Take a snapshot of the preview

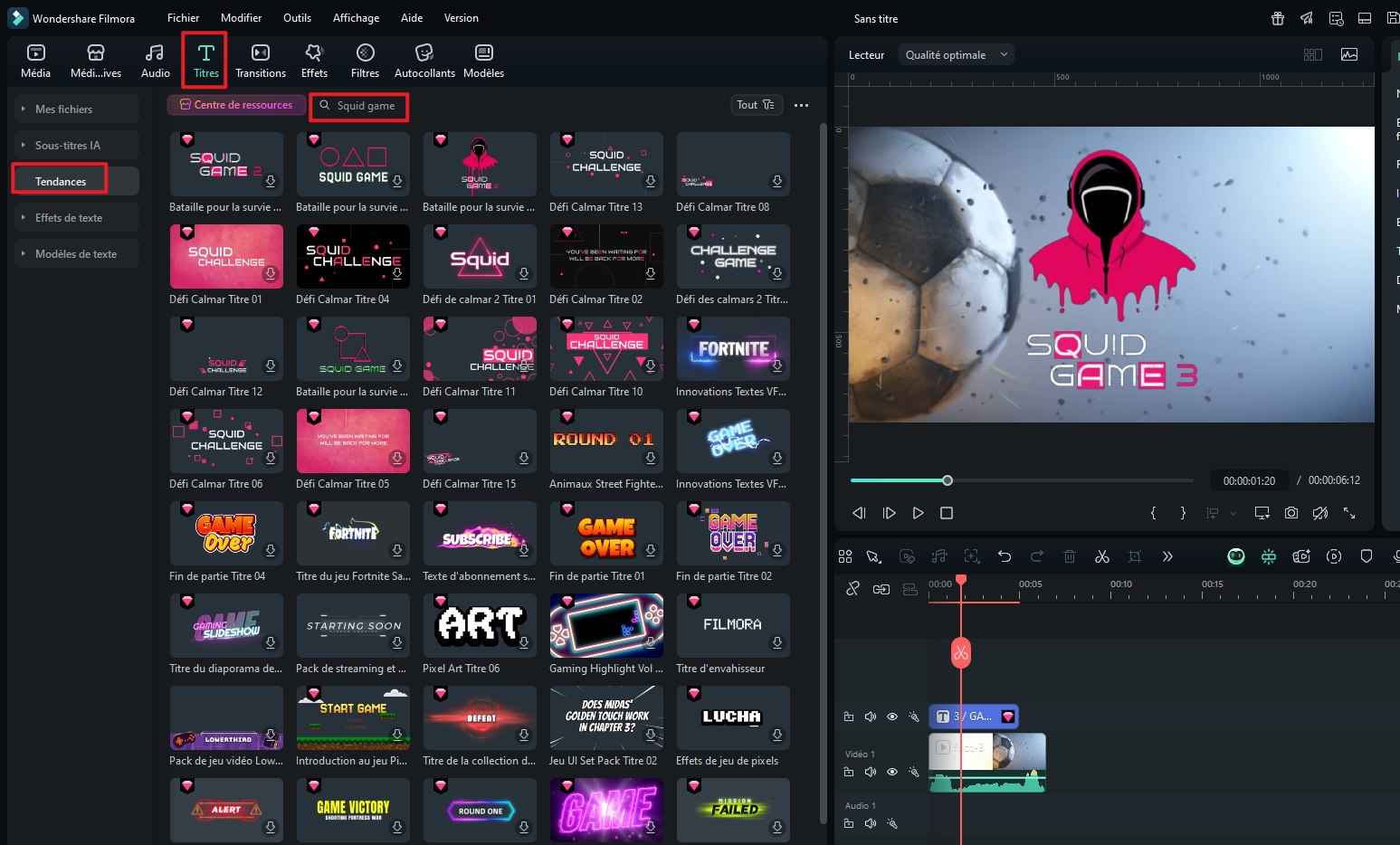click(1291, 513)
